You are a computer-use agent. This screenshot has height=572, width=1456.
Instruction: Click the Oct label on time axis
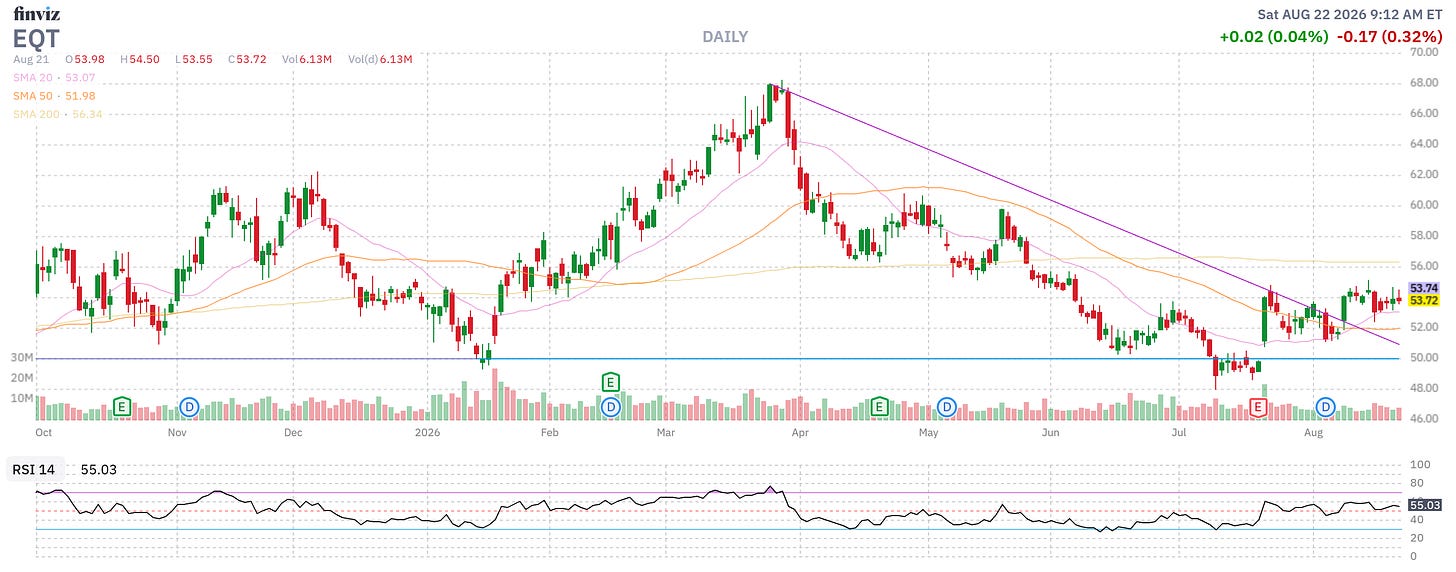[43, 433]
